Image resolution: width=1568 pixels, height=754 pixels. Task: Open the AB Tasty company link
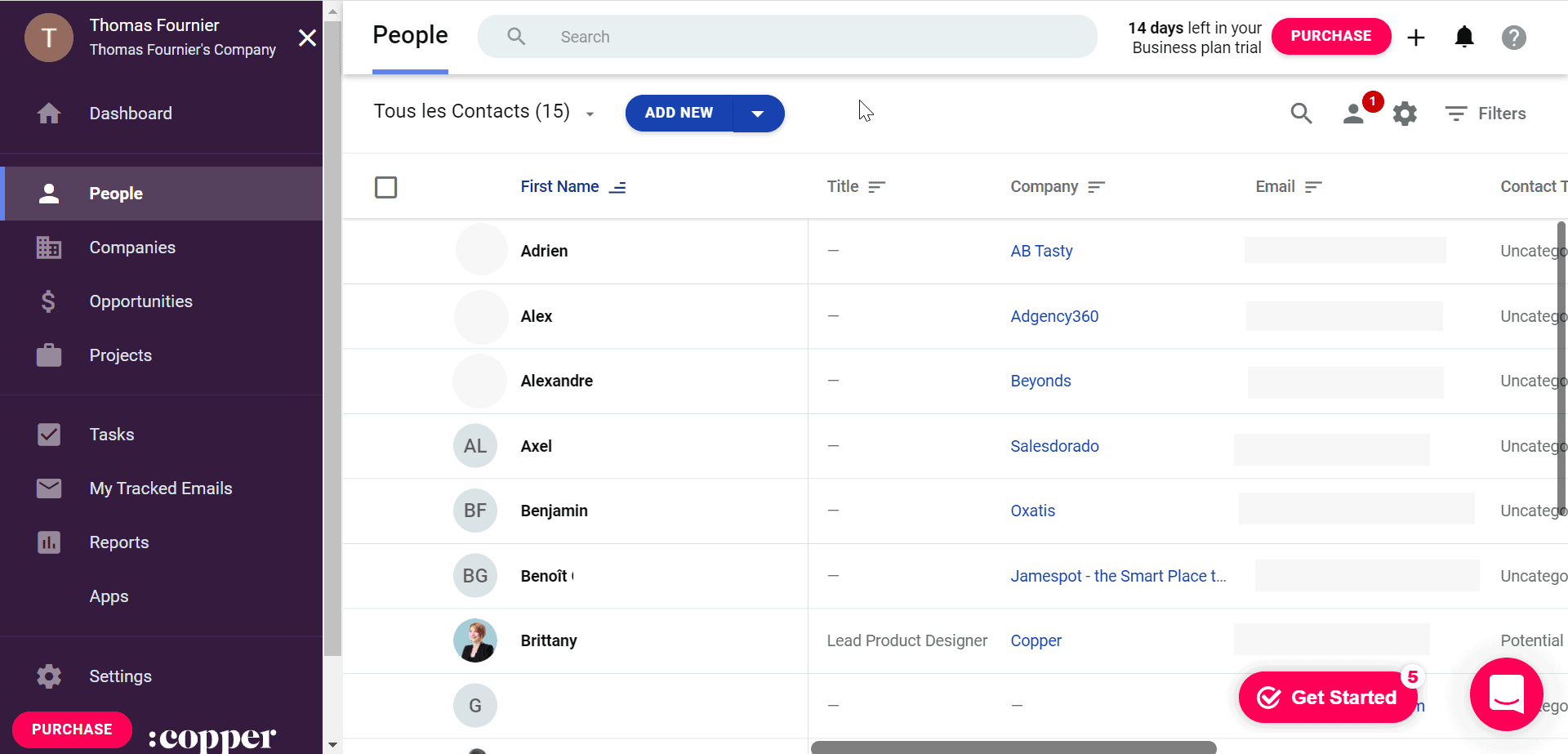[x=1041, y=251]
